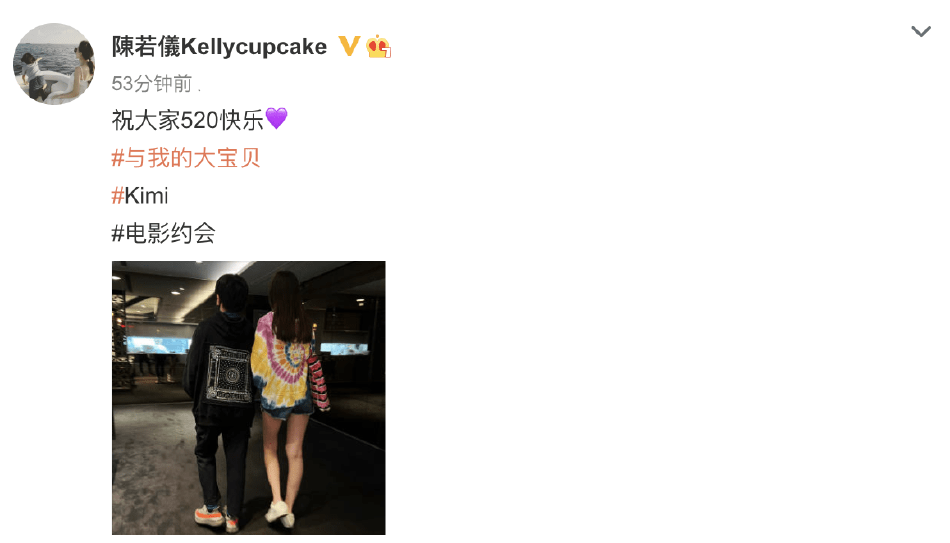Click the hash symbol before 电影约会
The image size is (950, 543).
118,233
